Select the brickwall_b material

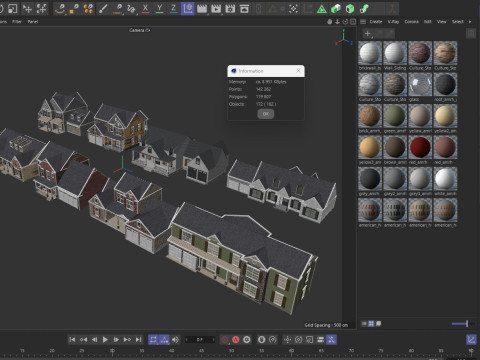pos(370,53)
